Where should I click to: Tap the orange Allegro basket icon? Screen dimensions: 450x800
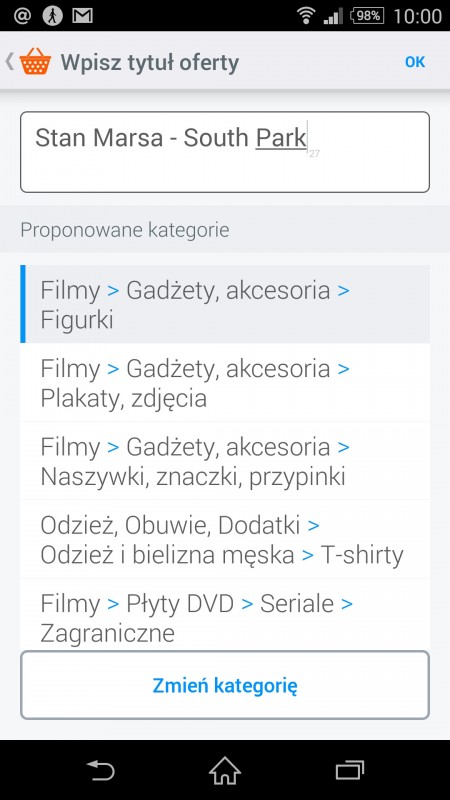click(35, 61)
